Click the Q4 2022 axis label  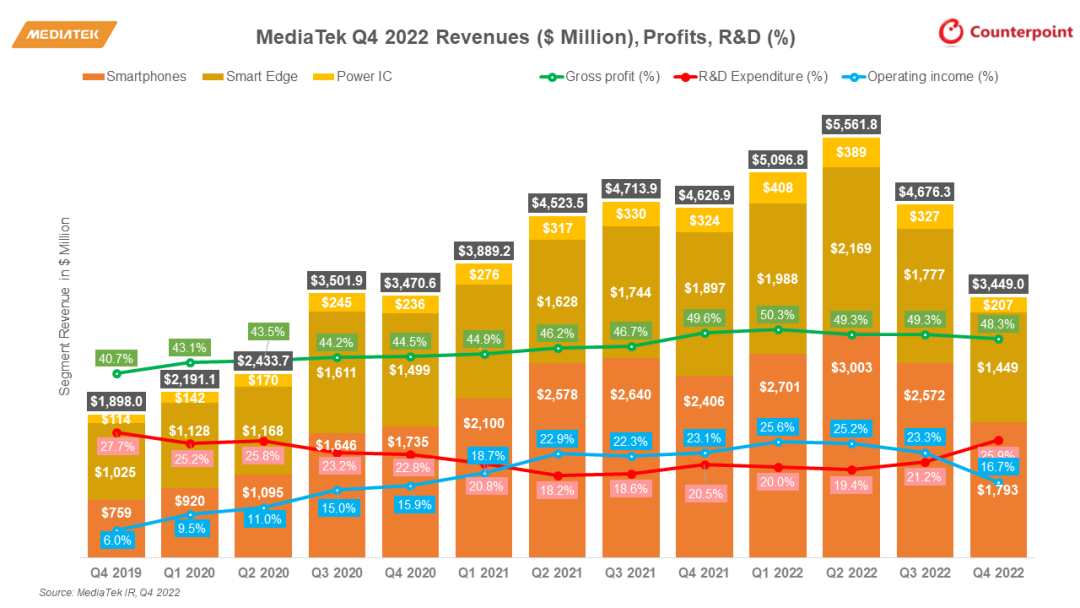click(x=998, y=573)
